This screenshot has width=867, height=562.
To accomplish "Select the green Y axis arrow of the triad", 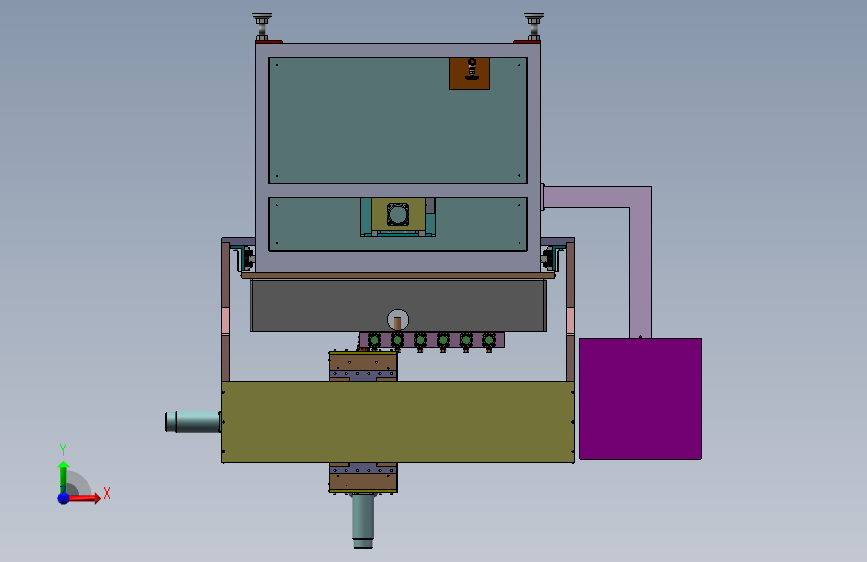I will (64, 476).
